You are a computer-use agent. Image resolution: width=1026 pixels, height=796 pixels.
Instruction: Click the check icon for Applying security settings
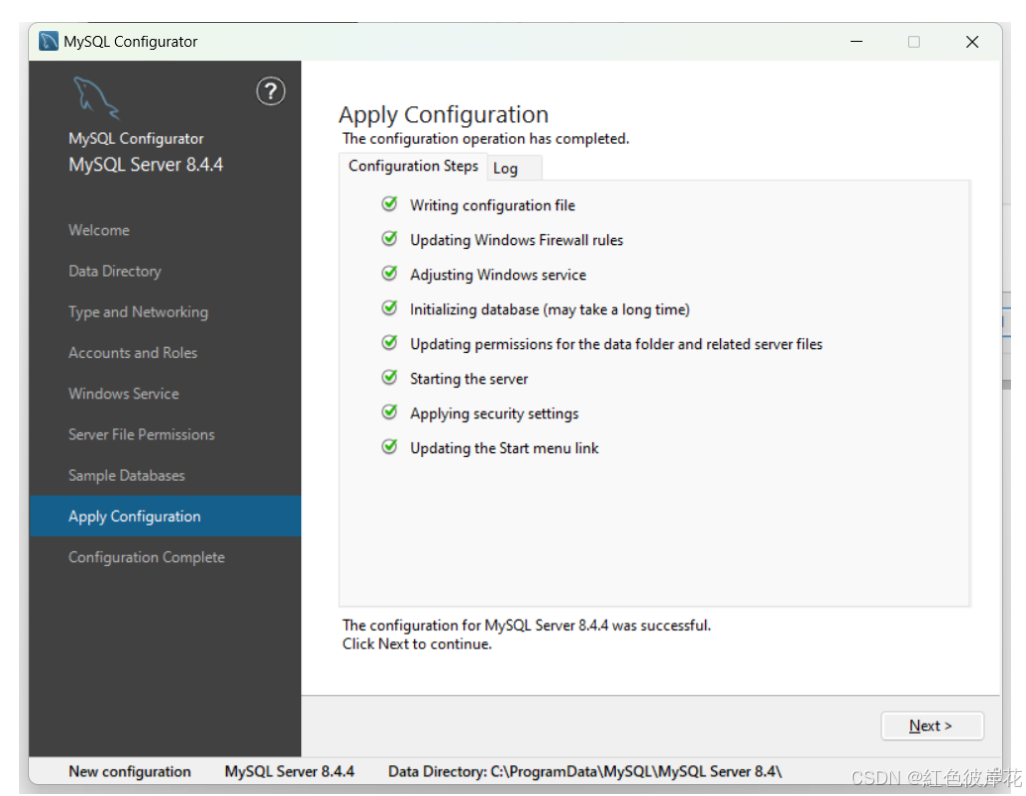pos(389,412)
